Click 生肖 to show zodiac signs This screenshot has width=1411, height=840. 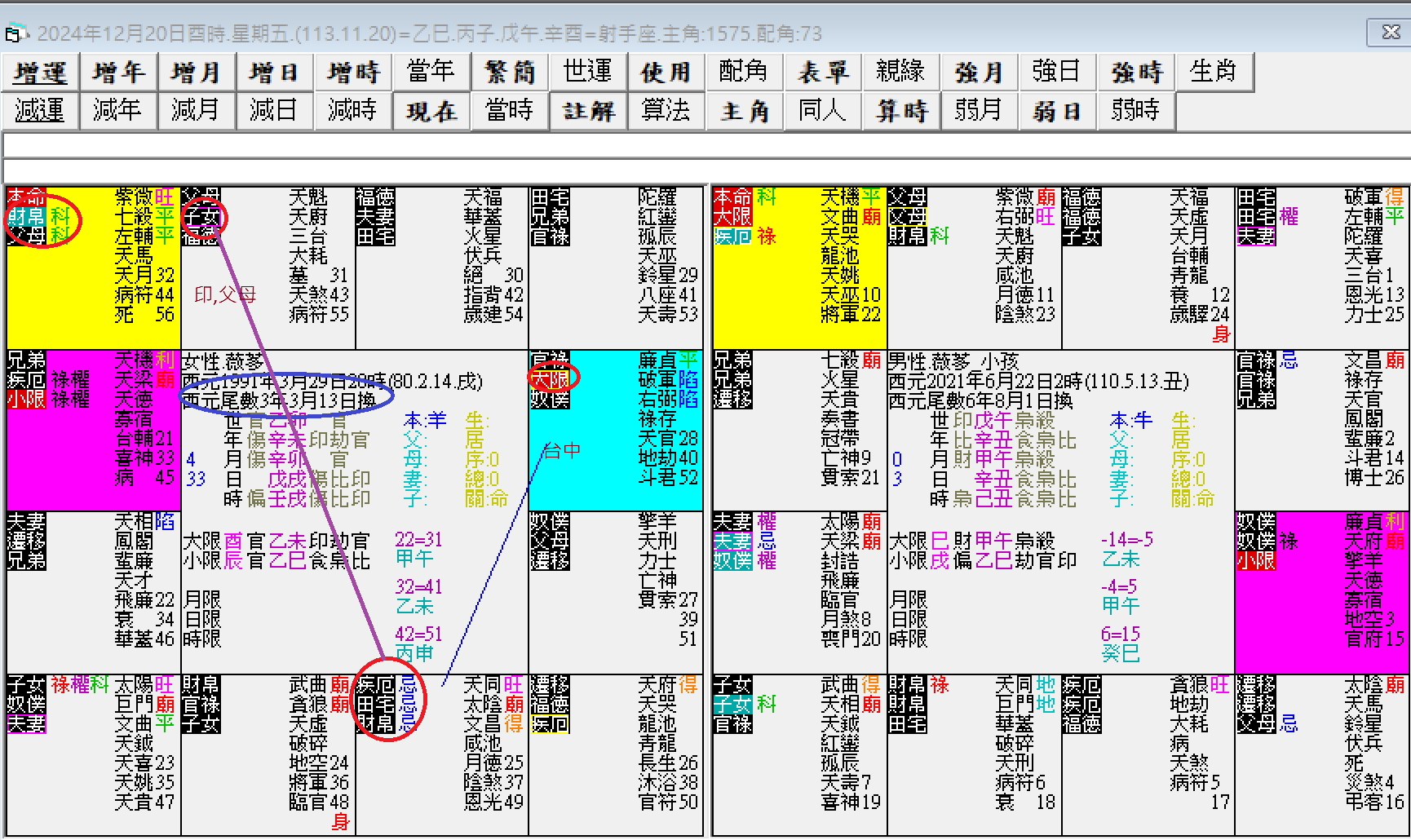[1214, 73]
